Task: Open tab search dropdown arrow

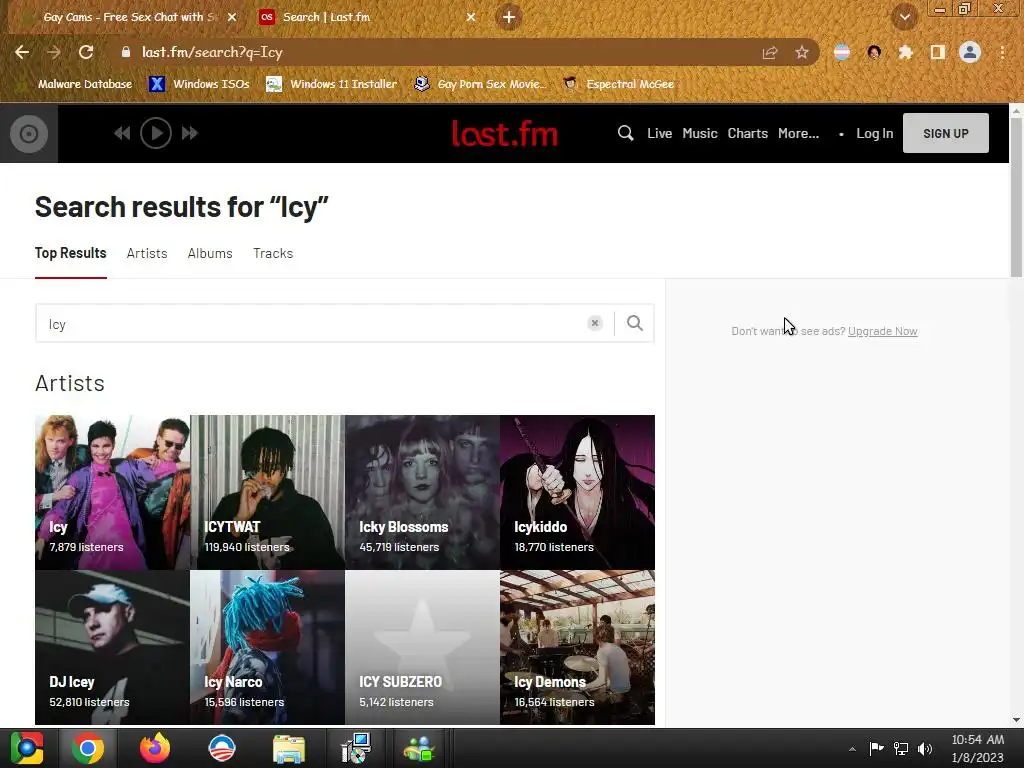Action: point(904,17)
